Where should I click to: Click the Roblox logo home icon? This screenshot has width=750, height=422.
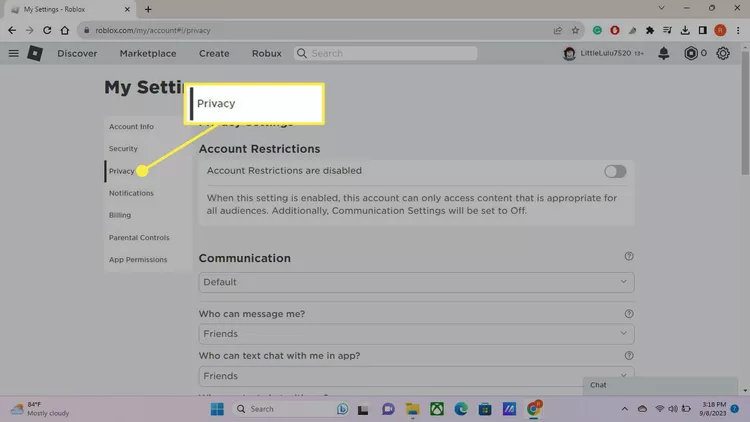point(35,53)
